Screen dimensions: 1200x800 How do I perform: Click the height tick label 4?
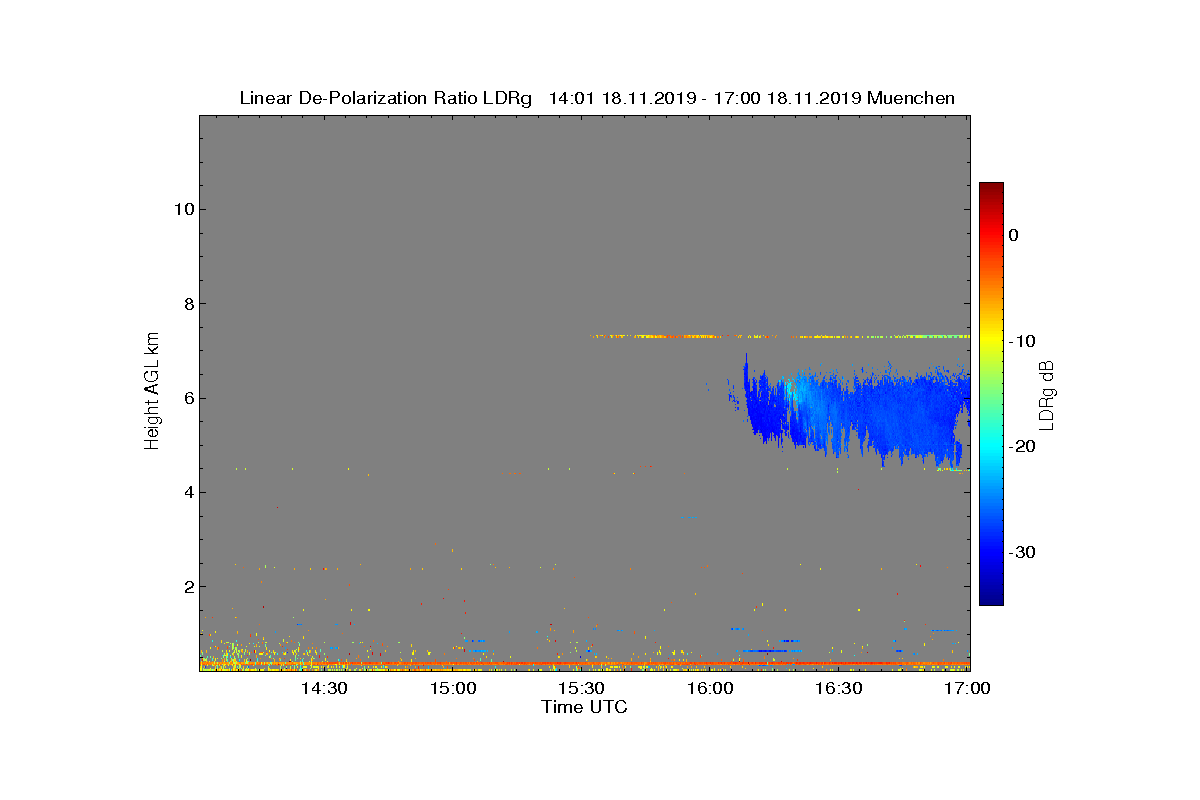point(187,492)
